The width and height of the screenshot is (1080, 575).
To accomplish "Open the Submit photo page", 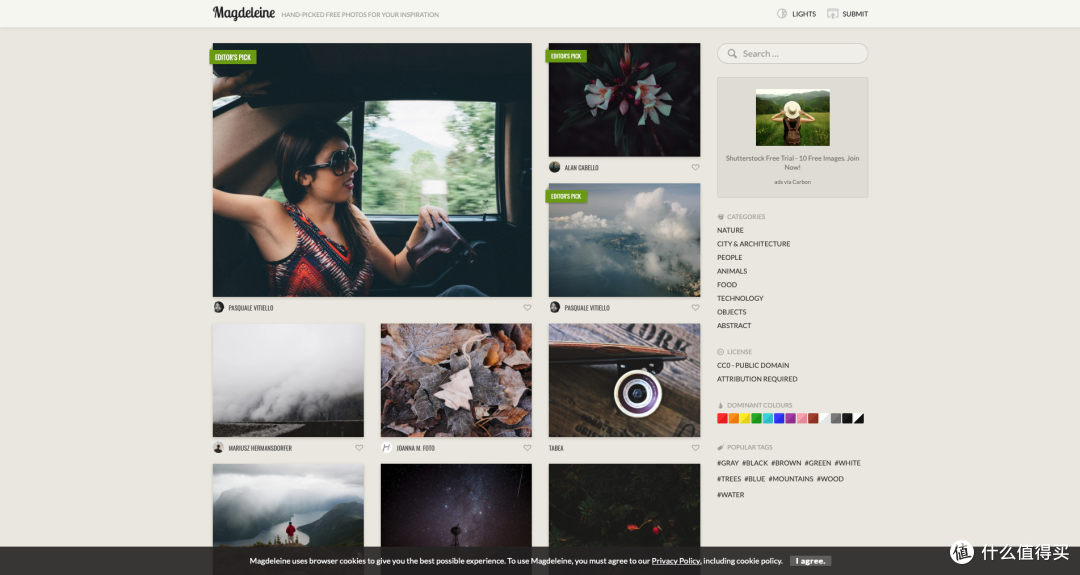I will [x=847, y=14].
